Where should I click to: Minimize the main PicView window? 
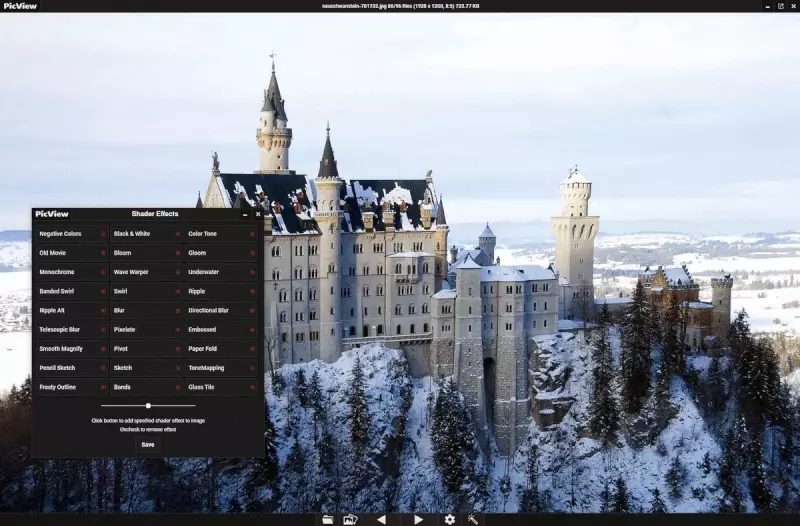coord(767,7)
